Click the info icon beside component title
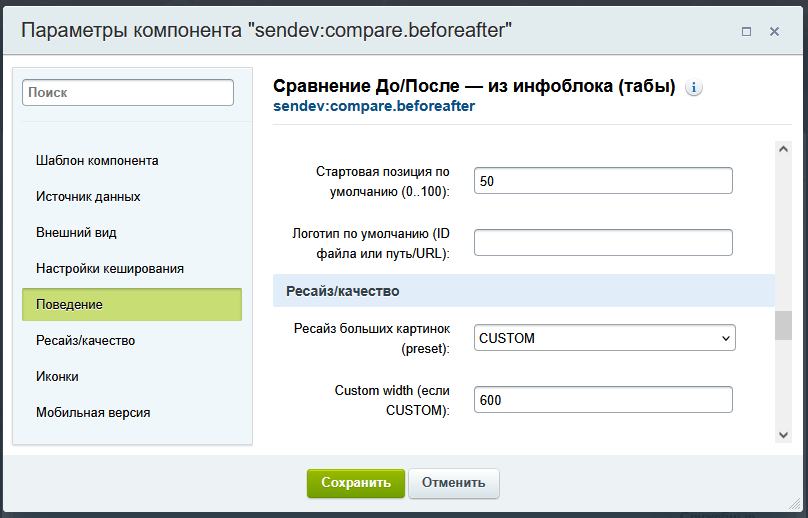808x518 pixels. coord(694,87)
